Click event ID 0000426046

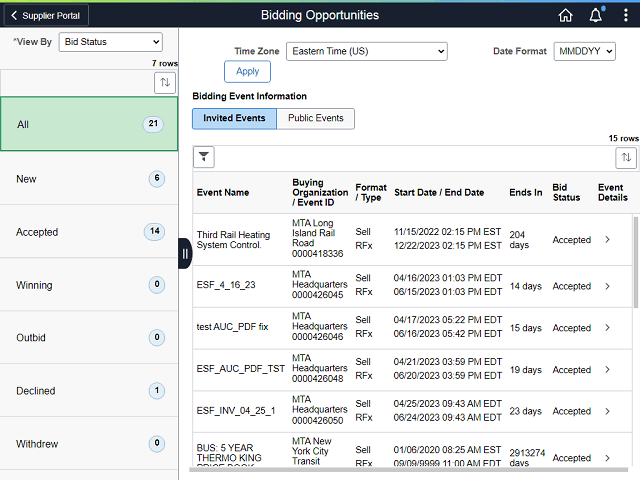[318, 337]
